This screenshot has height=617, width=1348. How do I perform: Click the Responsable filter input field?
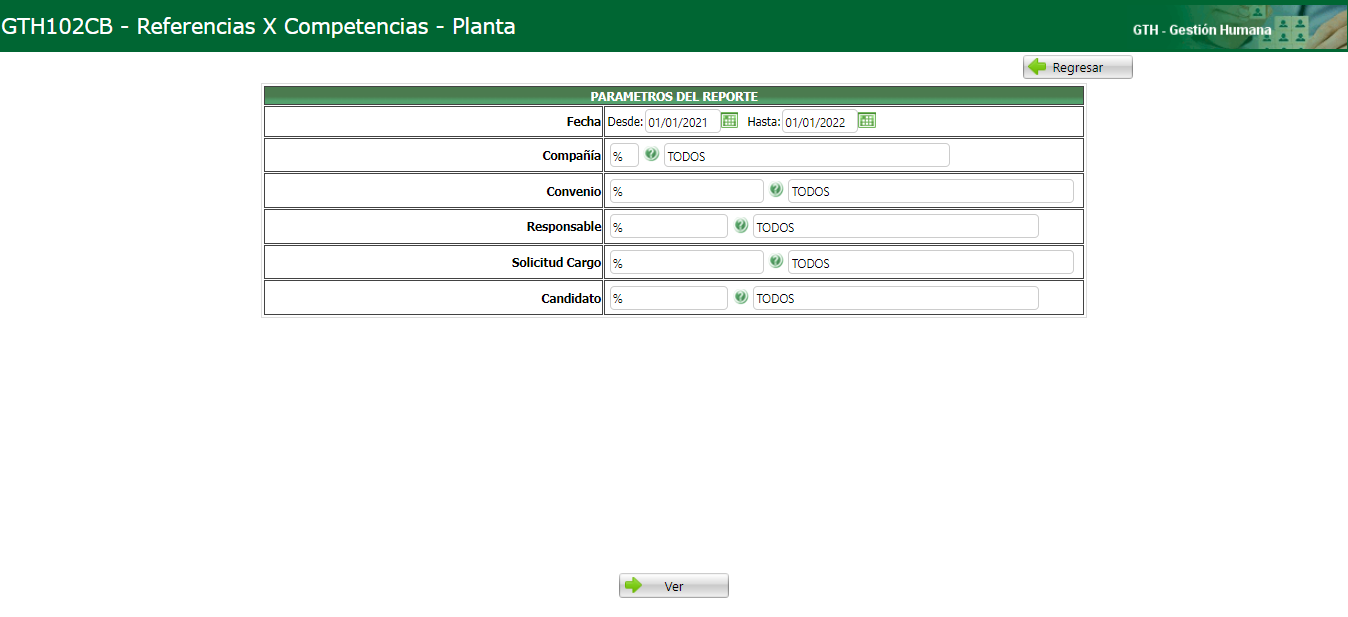[668, 225]
